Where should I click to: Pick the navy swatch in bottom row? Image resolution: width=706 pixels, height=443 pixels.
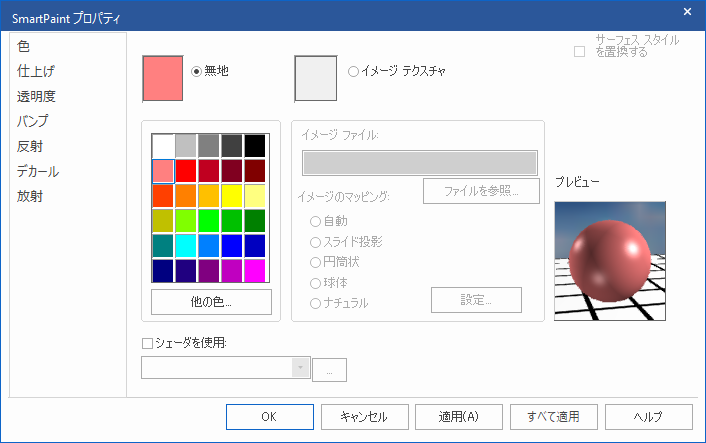(x=163, y=271)
